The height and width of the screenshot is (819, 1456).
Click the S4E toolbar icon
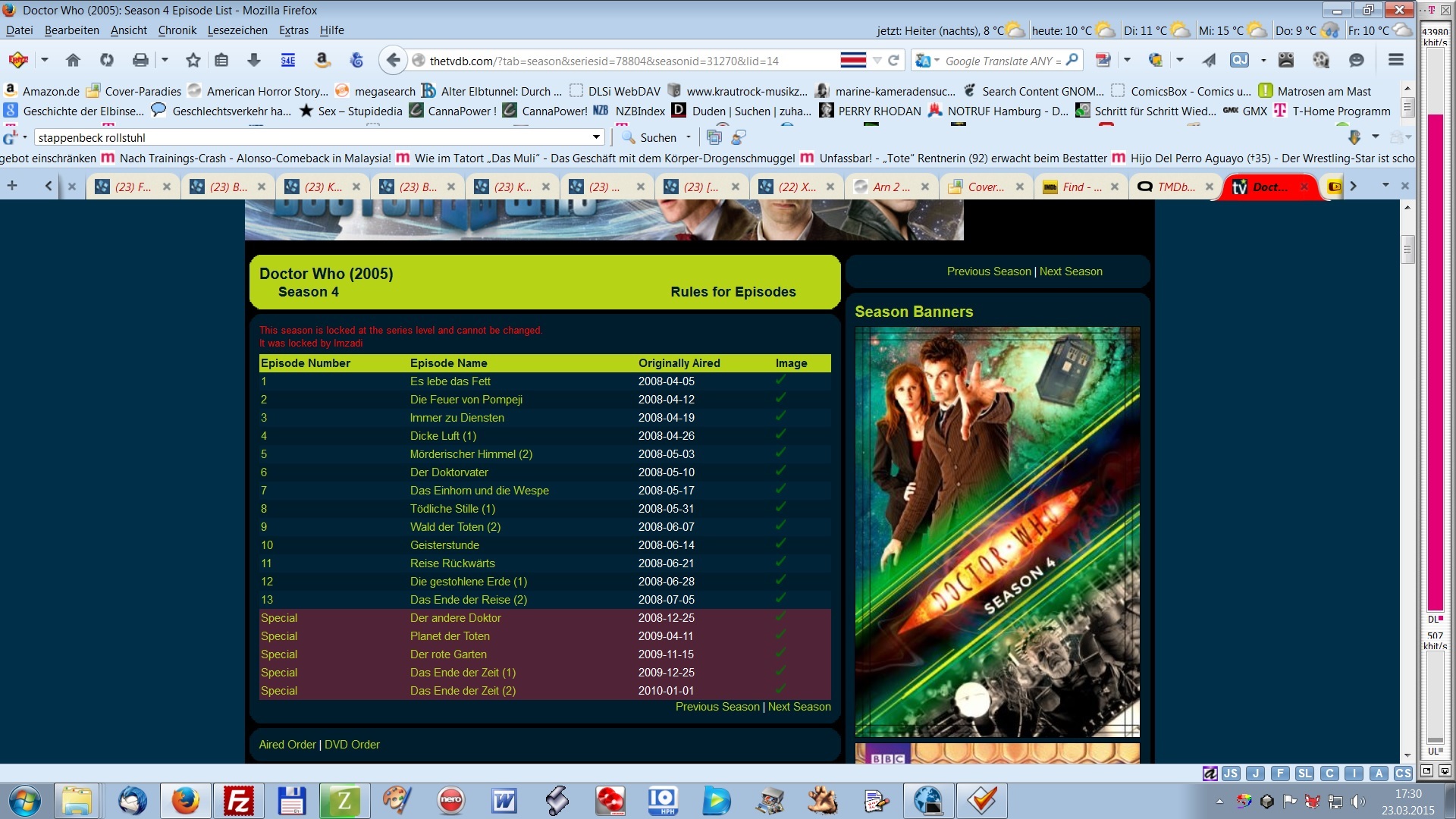pos(288,60)
